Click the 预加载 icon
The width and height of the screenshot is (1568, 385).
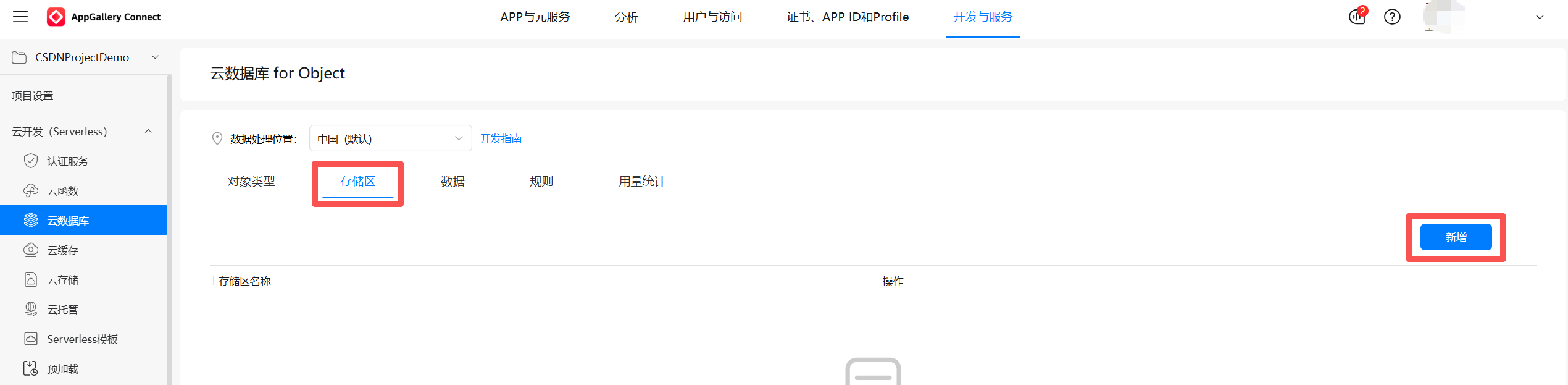[x=31, y=368]
